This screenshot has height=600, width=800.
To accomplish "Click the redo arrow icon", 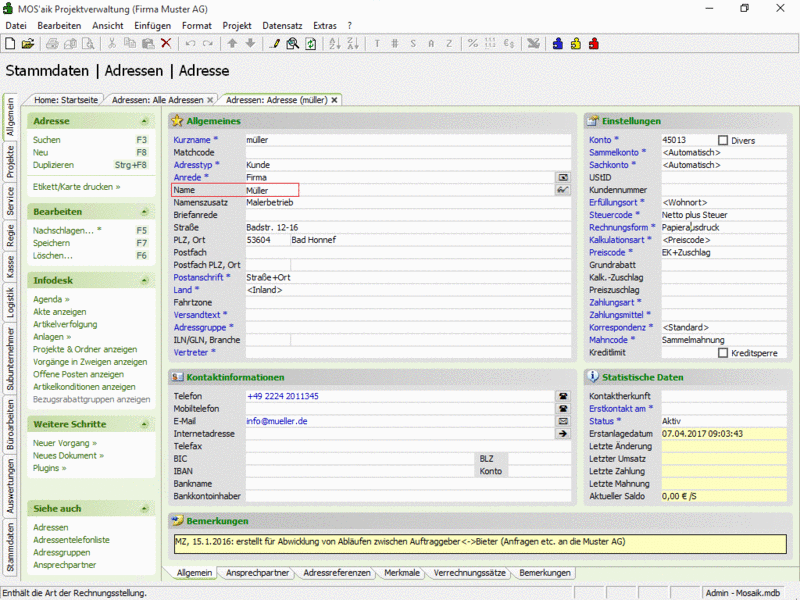I will 208,44.
